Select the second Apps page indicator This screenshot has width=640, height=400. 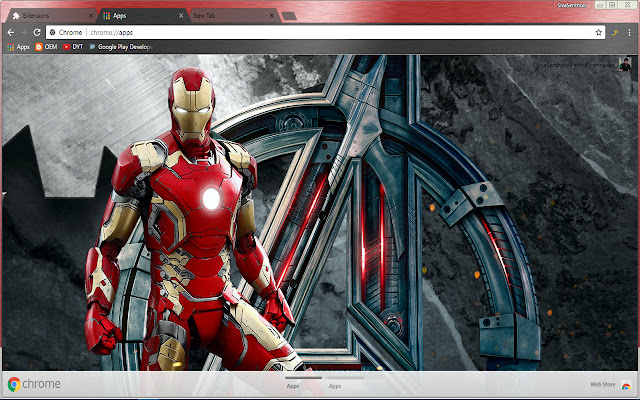tap(345, 382)
